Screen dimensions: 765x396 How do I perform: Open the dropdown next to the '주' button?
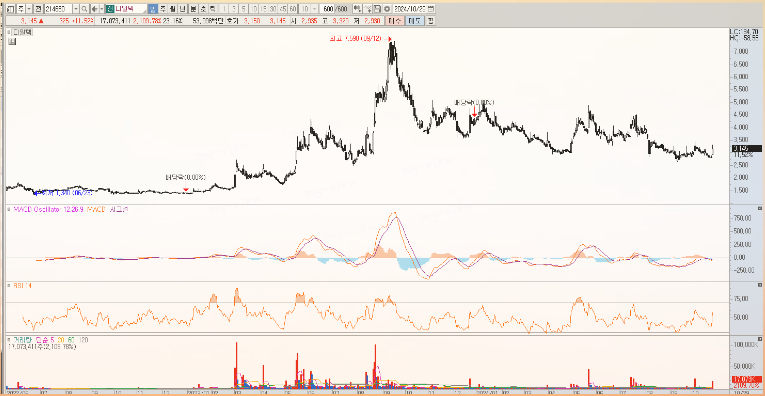coord(29,9)
